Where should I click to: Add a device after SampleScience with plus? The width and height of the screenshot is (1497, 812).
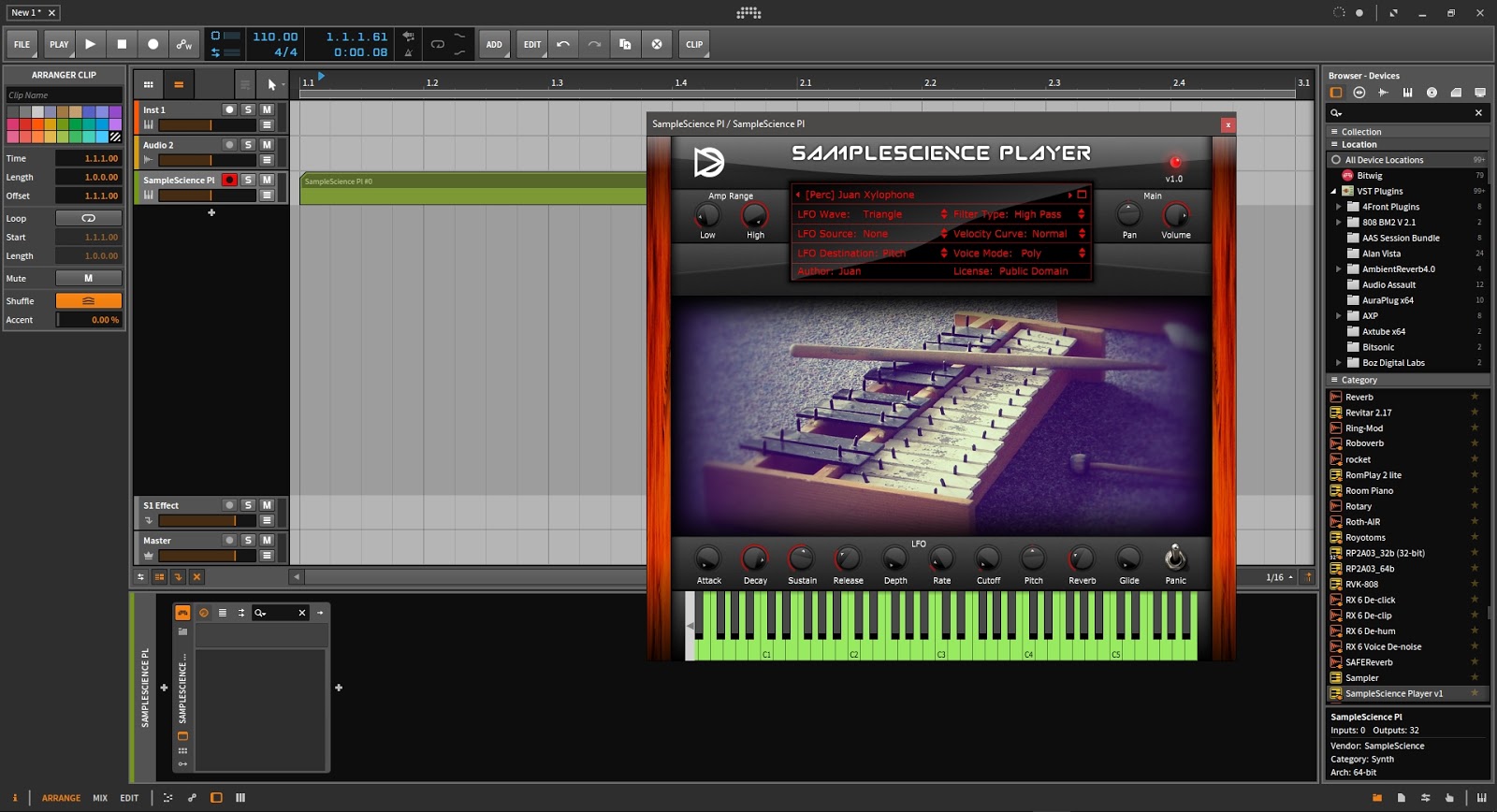pyautogui.click(x=339, y=688)
